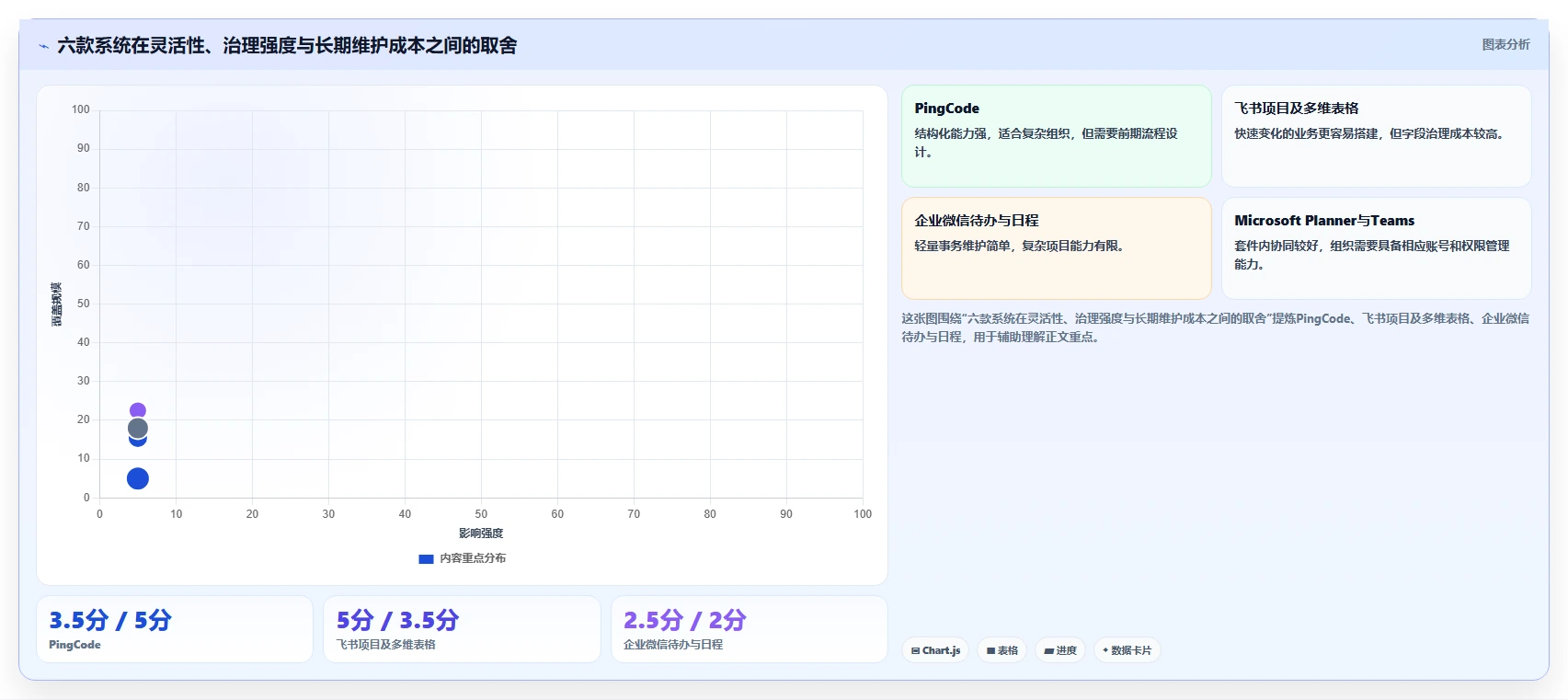Click the x-axis tick label 90
1568x700 pixels.
786,514
